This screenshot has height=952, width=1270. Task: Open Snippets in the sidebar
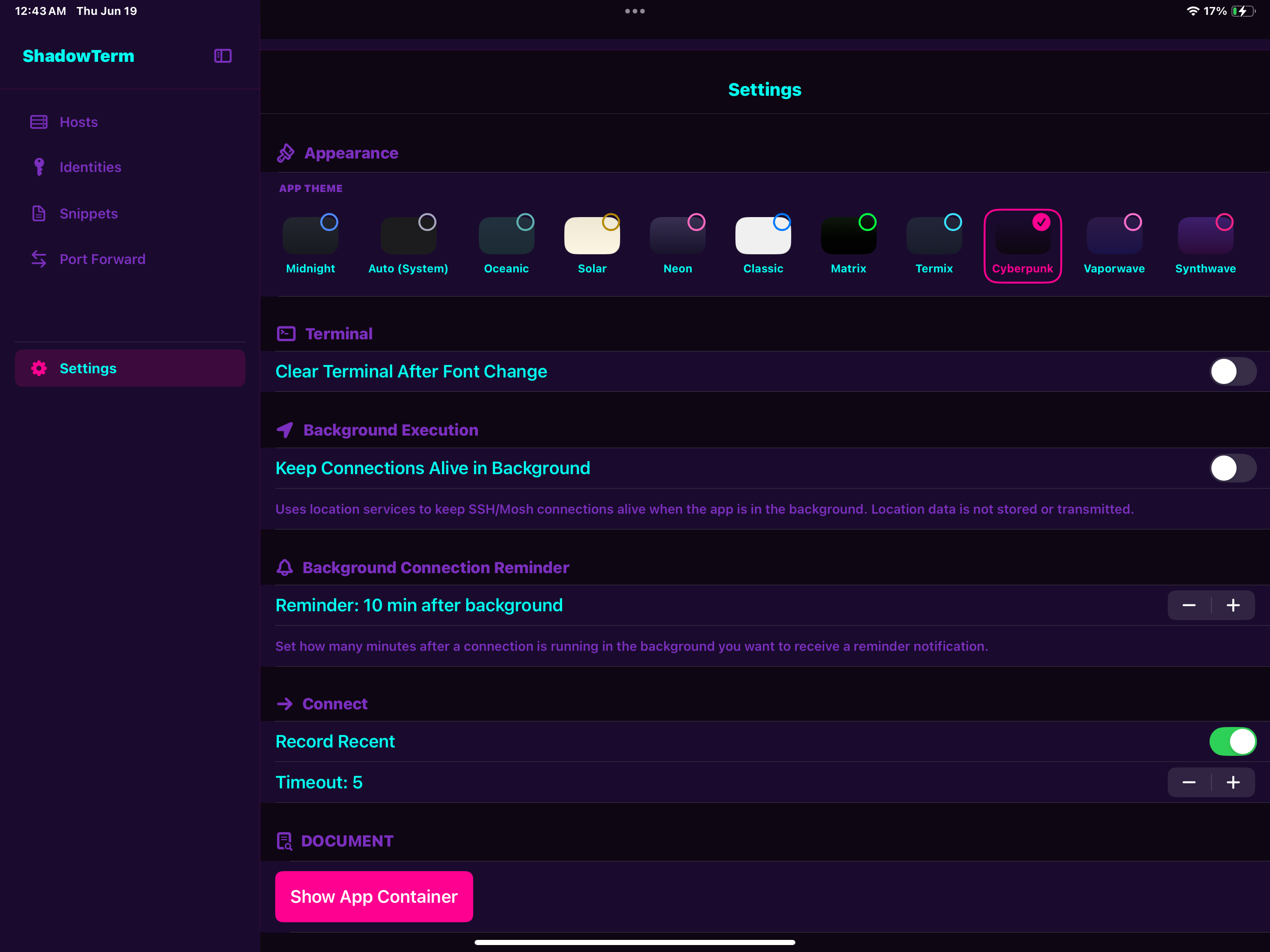(x=130, y=213)
